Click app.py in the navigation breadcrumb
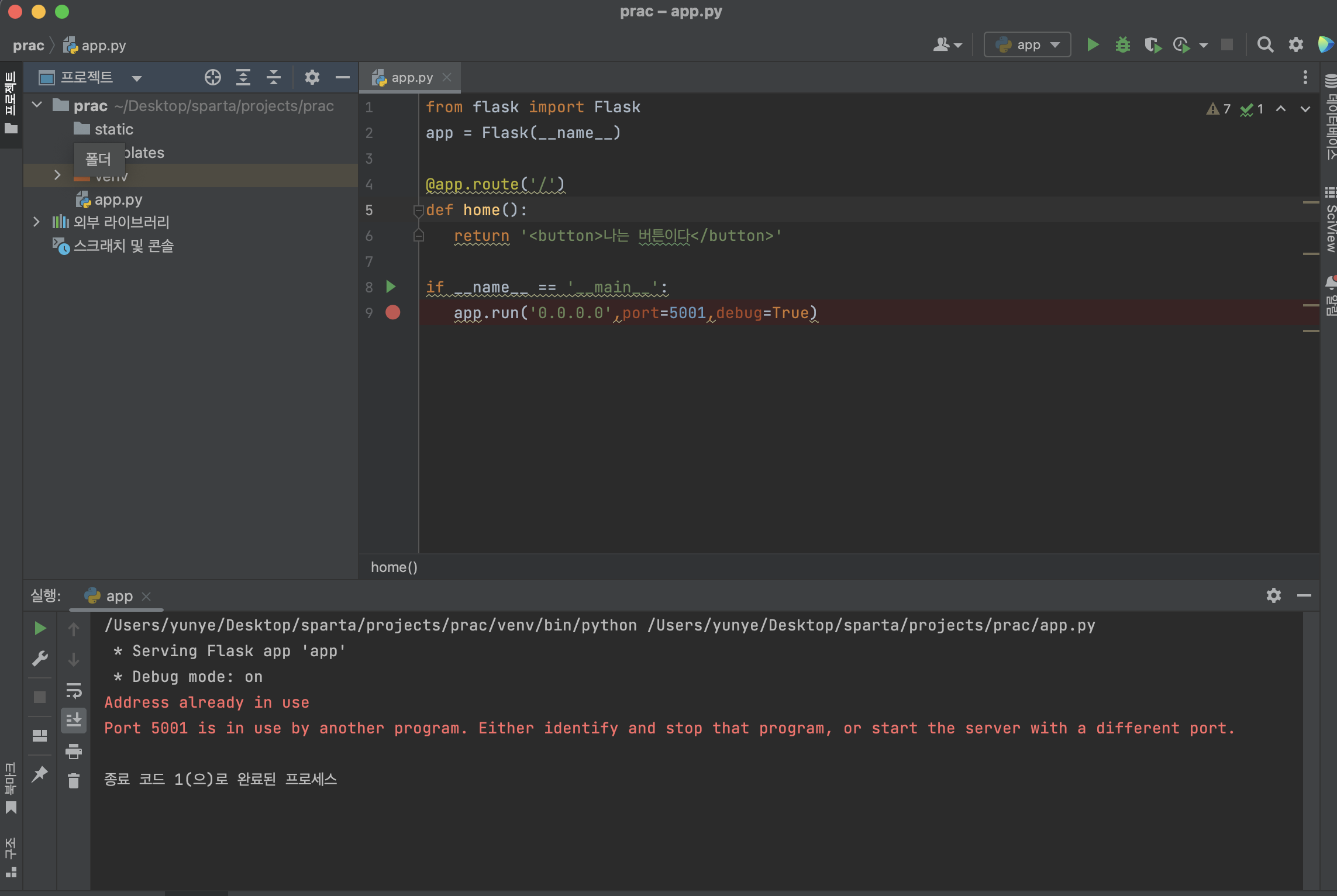This screenshot has width=1337, height=896. click(x=95, y=45)
